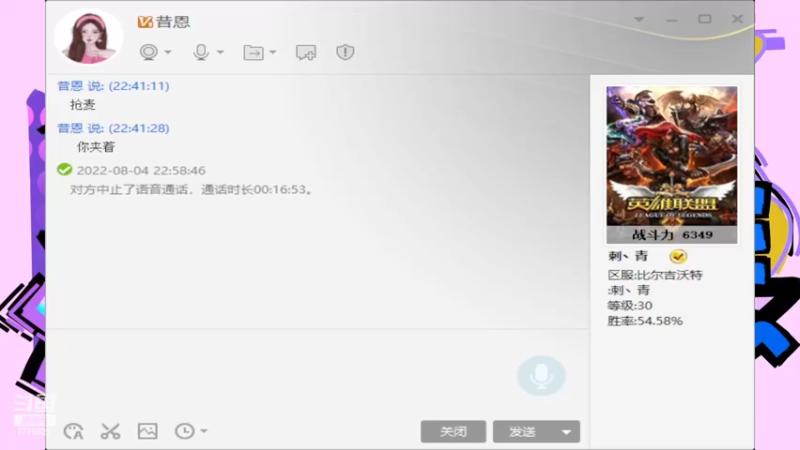Maximize the chat window
This screenshot has height=450, width=800.
pyautogui.click(x=705, y=19)
